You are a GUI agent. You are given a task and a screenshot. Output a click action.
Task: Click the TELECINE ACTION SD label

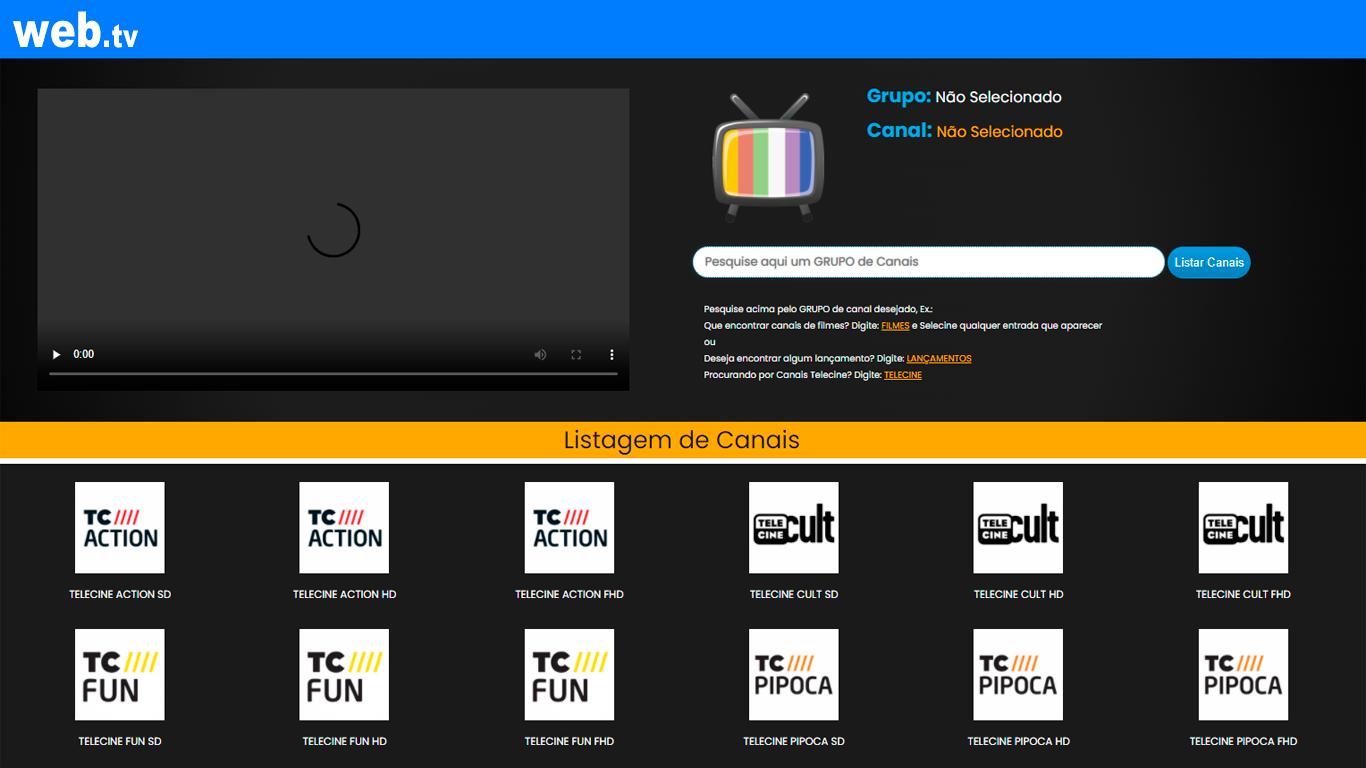tap(120, 594)
